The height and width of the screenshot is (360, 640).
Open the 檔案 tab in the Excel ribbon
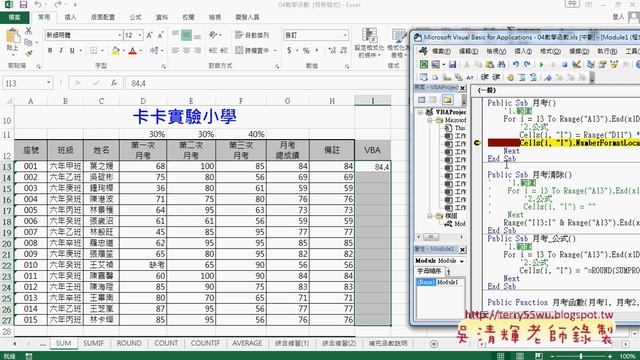(14, 17)
